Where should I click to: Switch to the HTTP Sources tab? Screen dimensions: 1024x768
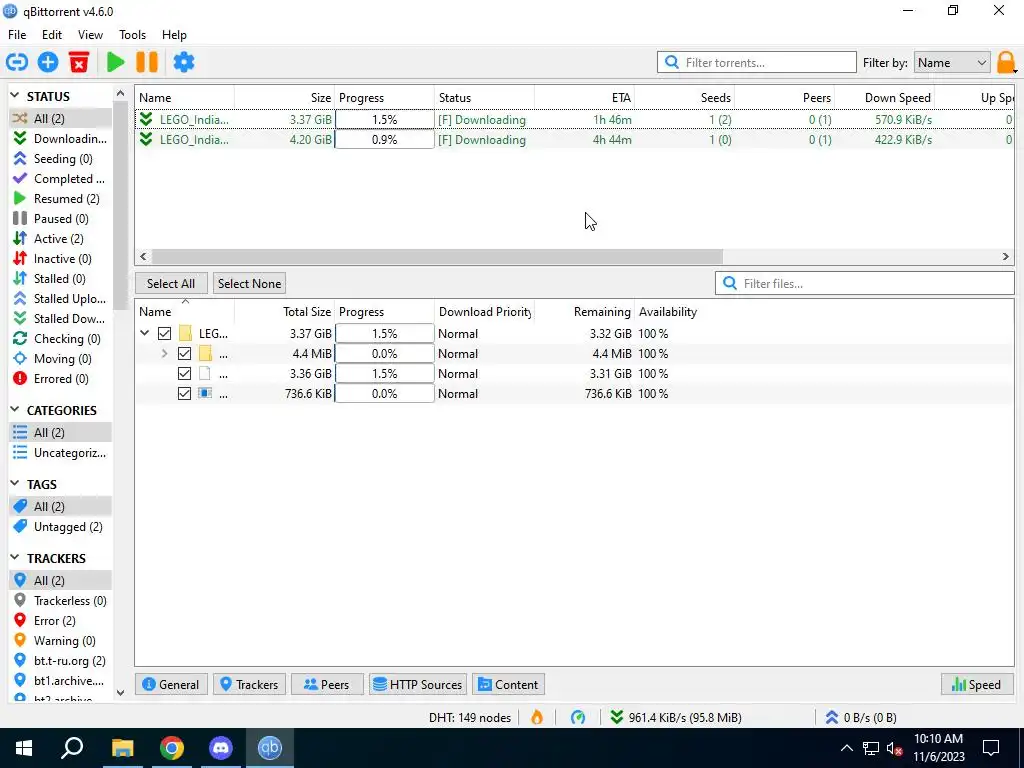[x=418, y=684]
